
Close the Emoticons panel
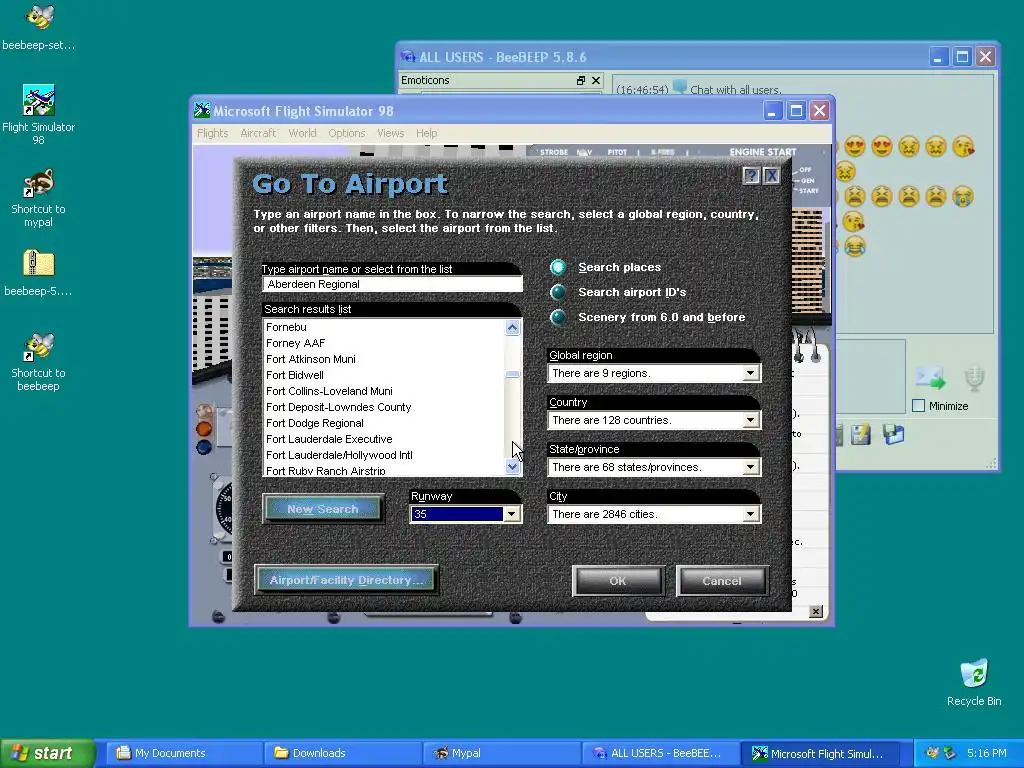(596, 80)
